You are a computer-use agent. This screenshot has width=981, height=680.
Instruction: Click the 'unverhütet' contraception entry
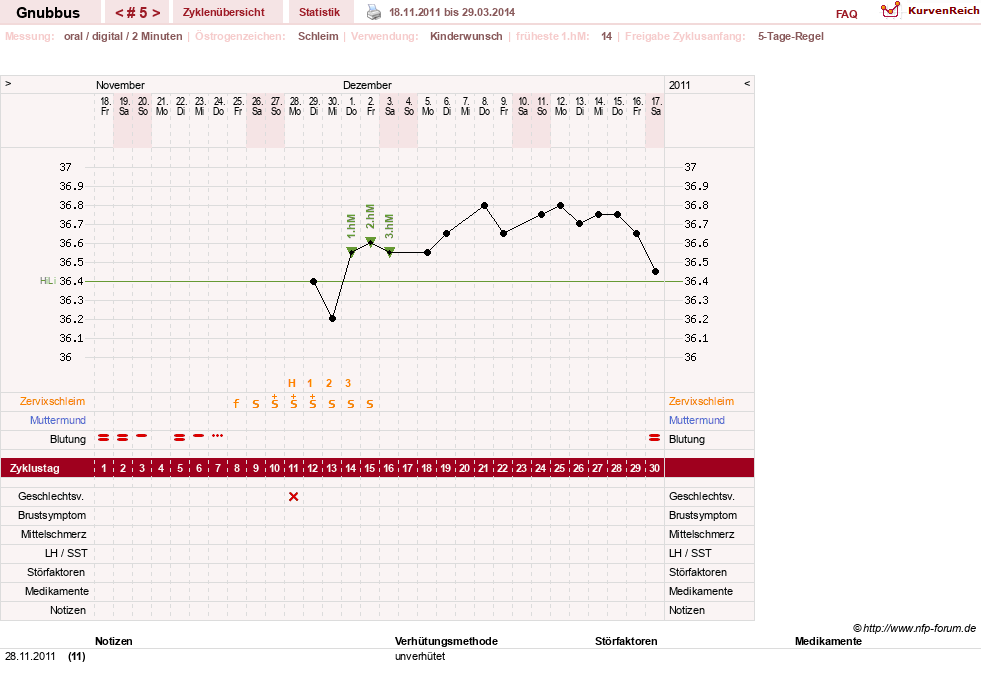pyautogui.click(x=420, y=656)
